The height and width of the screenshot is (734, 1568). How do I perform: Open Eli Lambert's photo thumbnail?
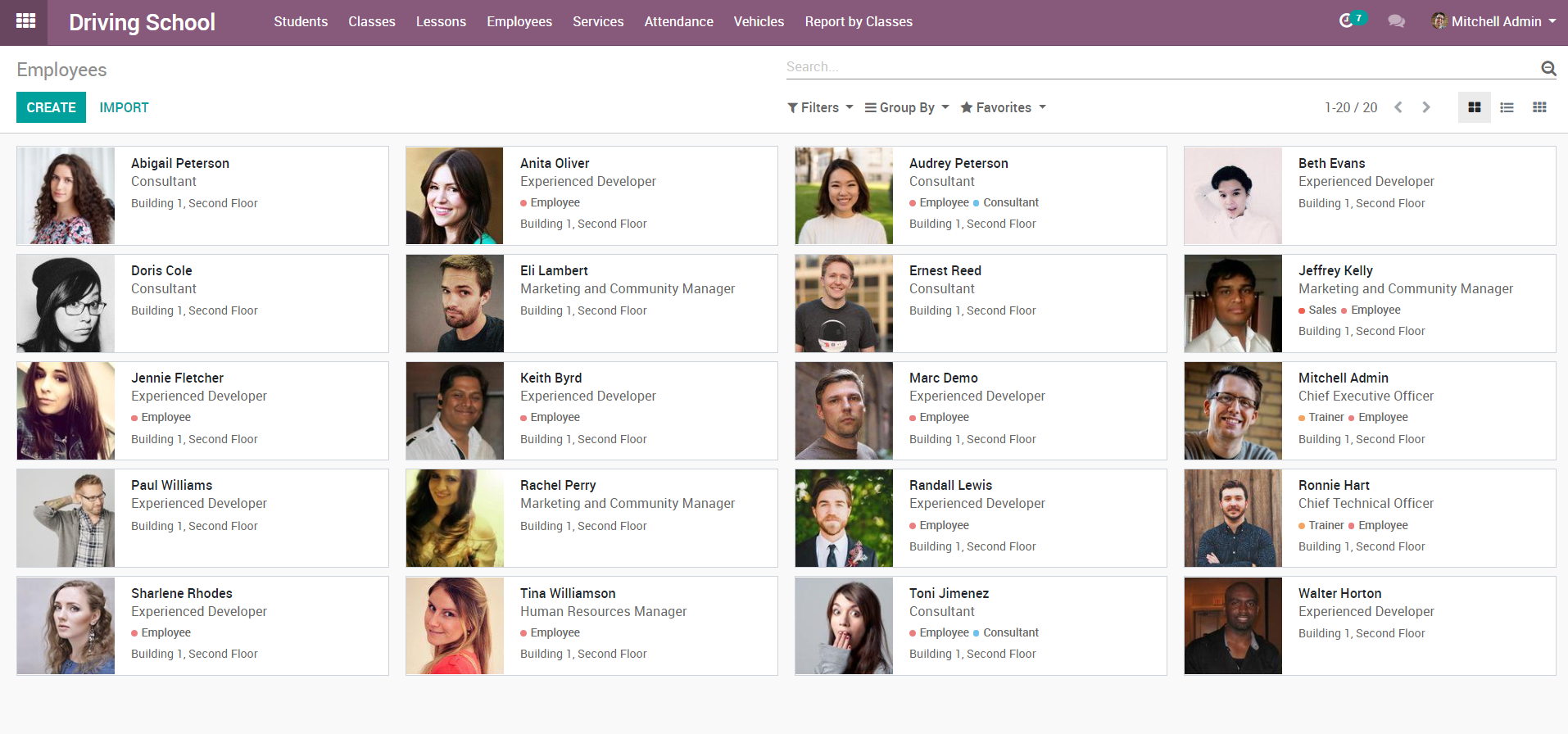(455, 303)
